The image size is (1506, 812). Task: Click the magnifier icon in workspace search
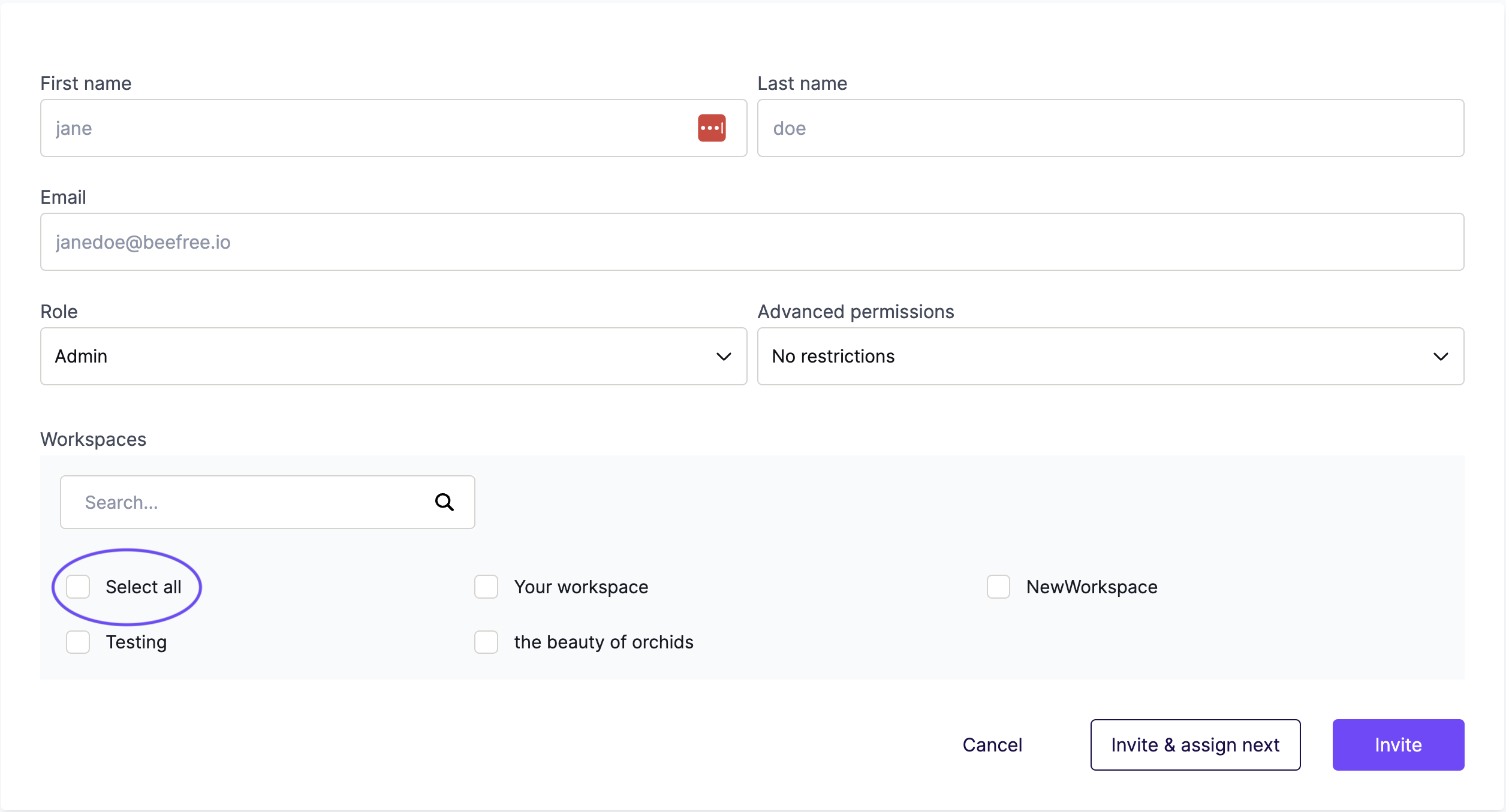point(444,502)
